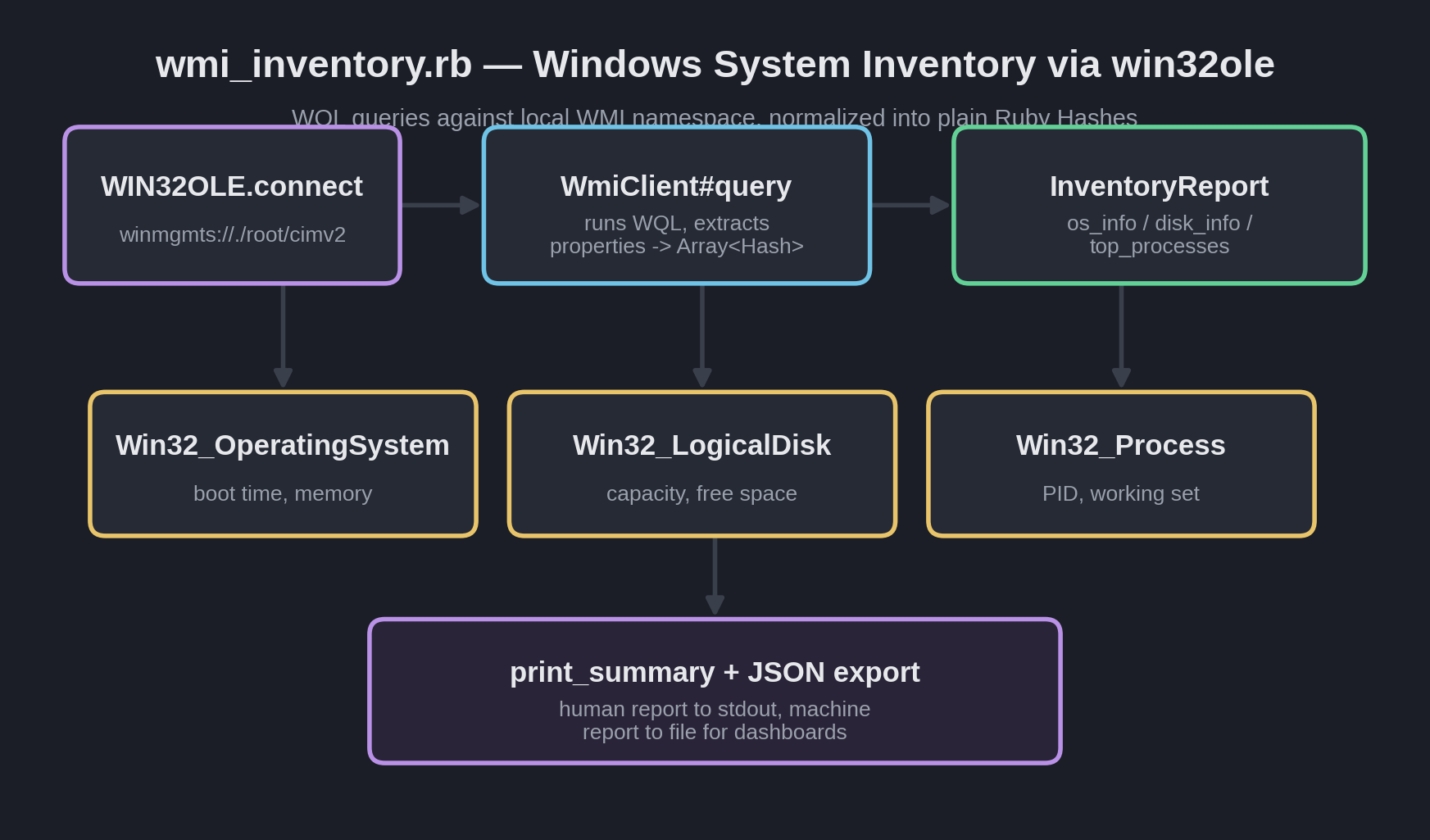Click the text 'report to file for dashboards'
This screenshot has height=840, width=1430.
pyautogui.click(x=715, y=732)
